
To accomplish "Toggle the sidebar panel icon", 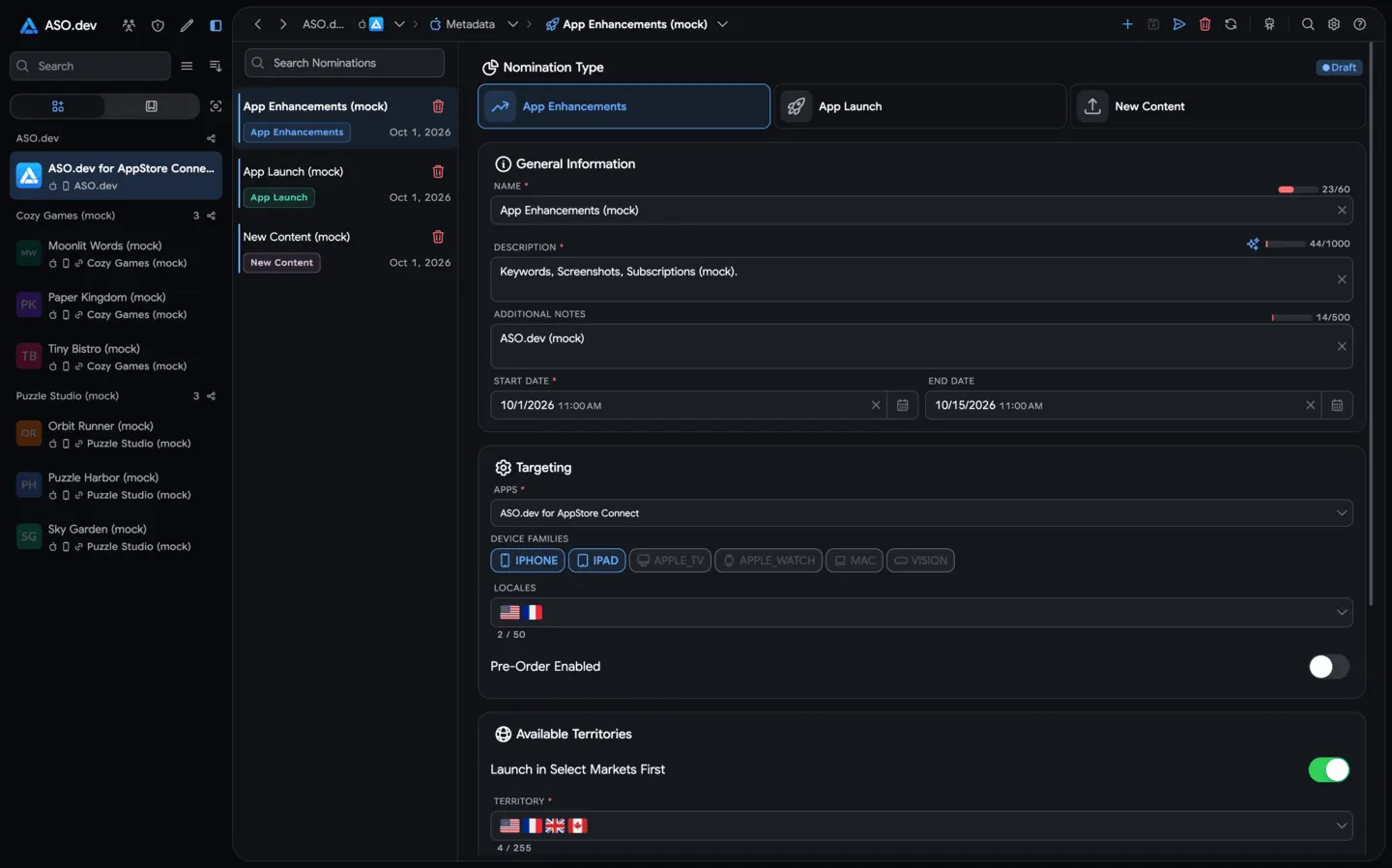I will pos(216,25).
